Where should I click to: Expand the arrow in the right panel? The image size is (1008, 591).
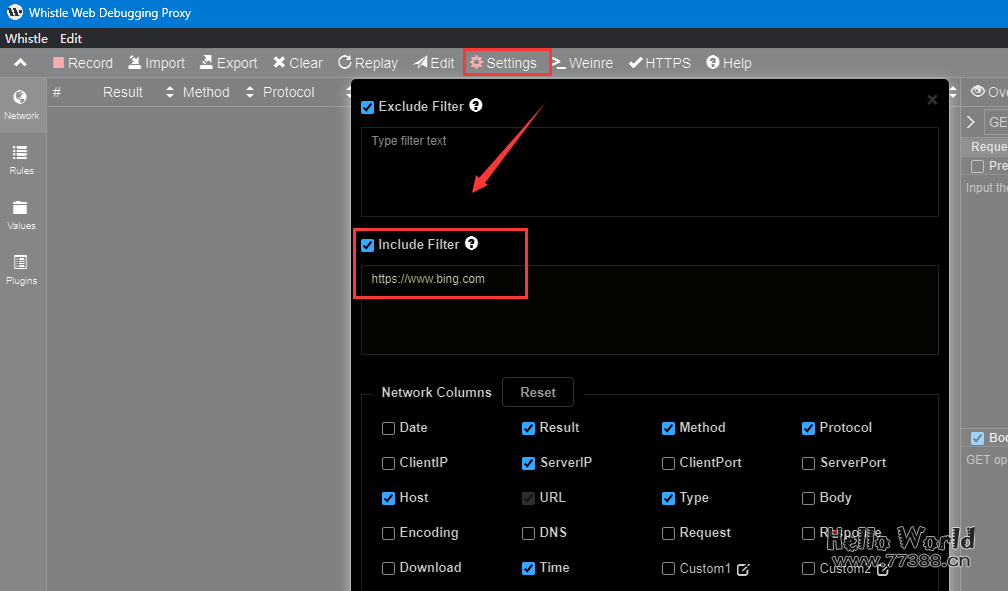(x=970, y=122)
